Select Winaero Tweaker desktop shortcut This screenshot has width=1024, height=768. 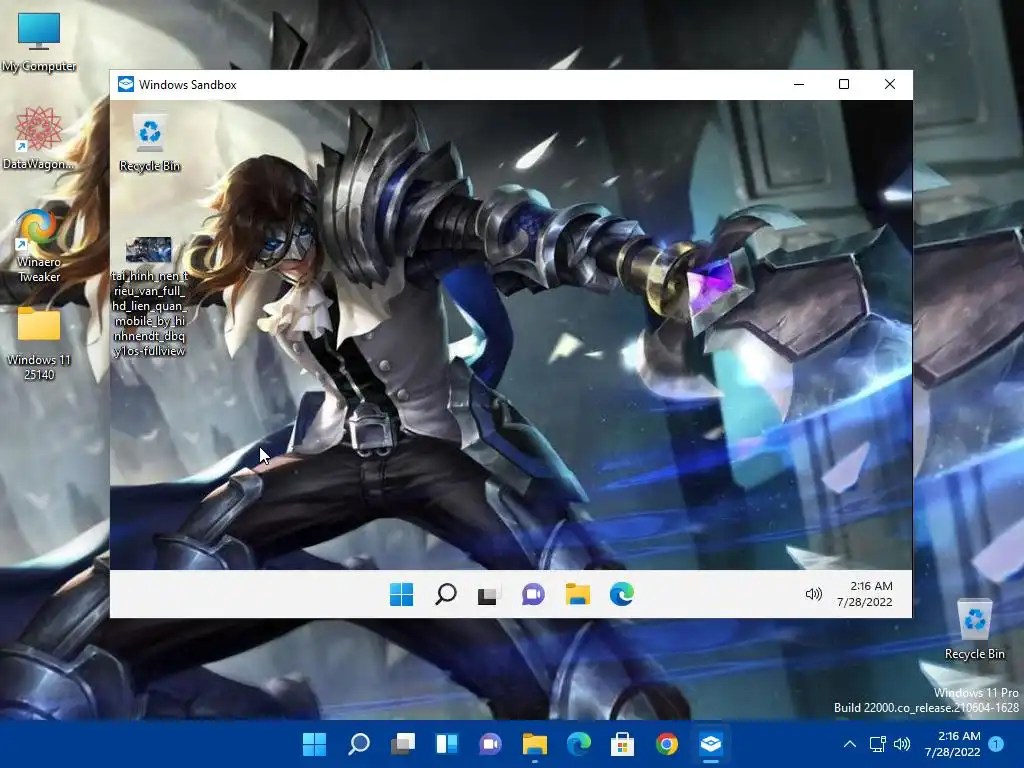39,246
